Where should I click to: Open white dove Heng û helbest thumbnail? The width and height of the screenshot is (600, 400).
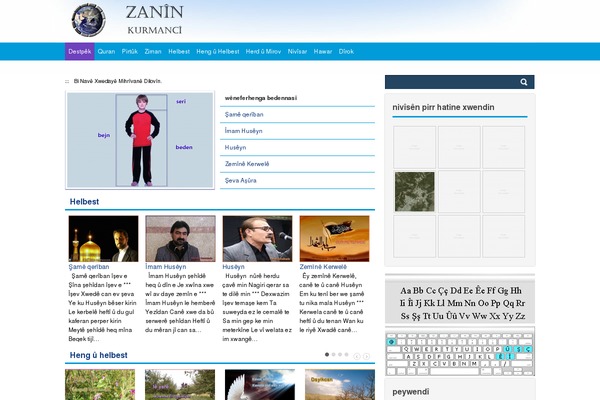click(x=260, y=385)
